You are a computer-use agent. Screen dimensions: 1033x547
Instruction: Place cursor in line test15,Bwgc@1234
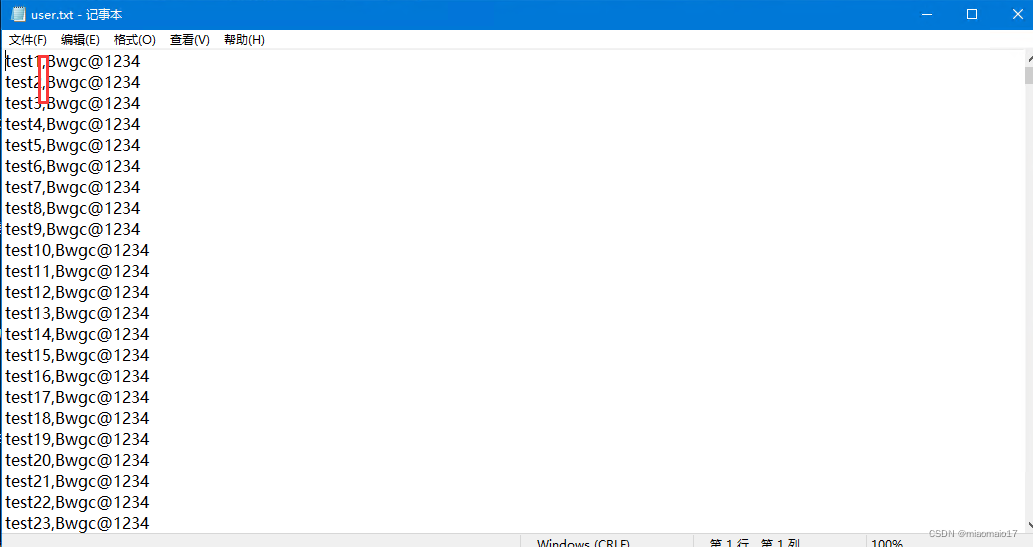[77, 356]
